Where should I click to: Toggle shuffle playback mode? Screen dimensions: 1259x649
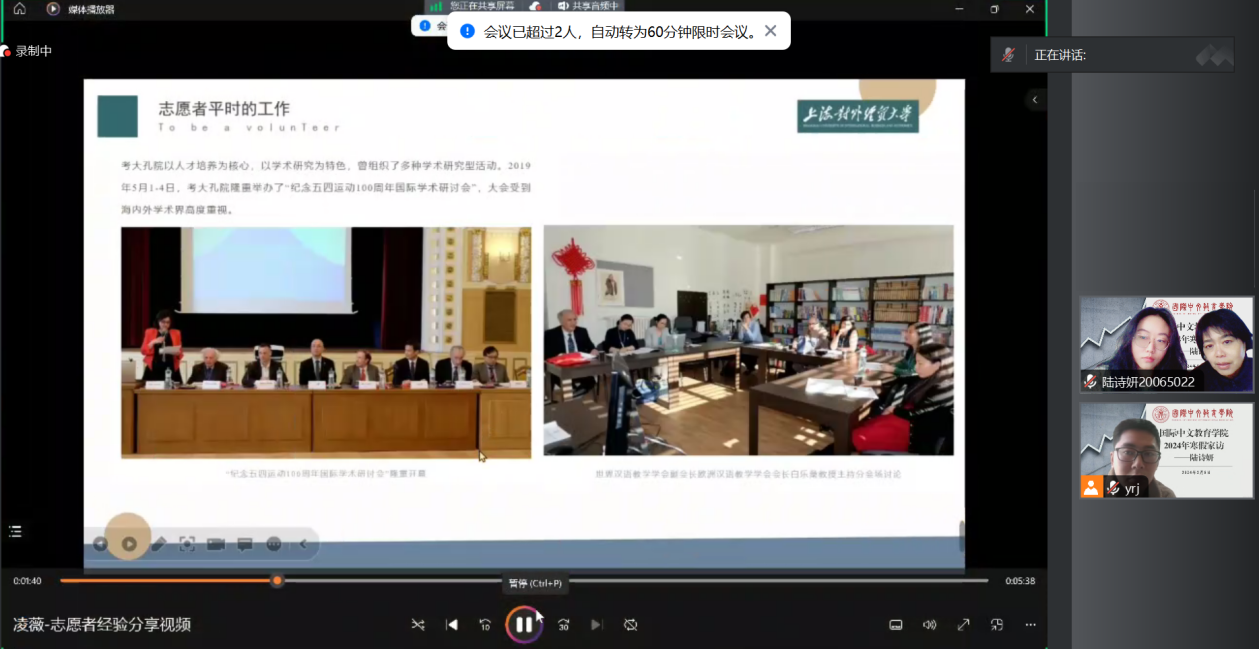tap(418, 625)
